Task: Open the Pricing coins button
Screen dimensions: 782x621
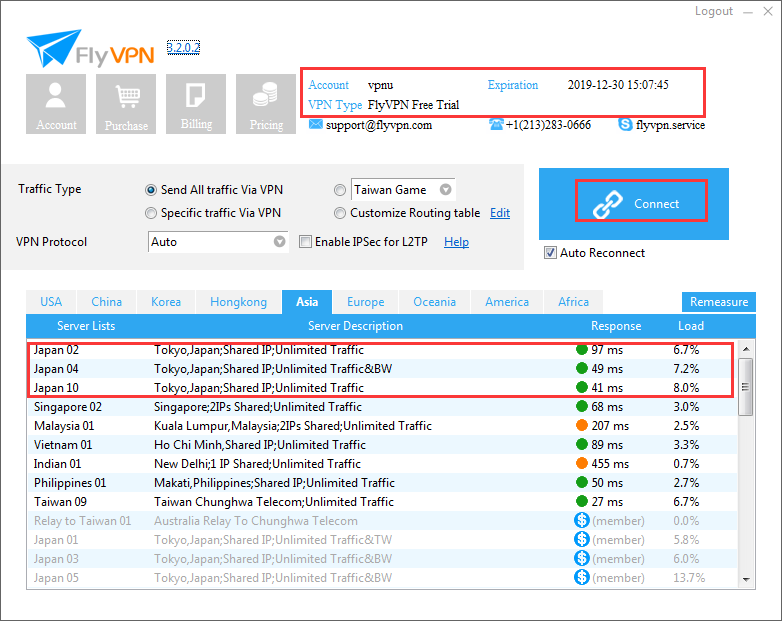Action: click(266, 104)
